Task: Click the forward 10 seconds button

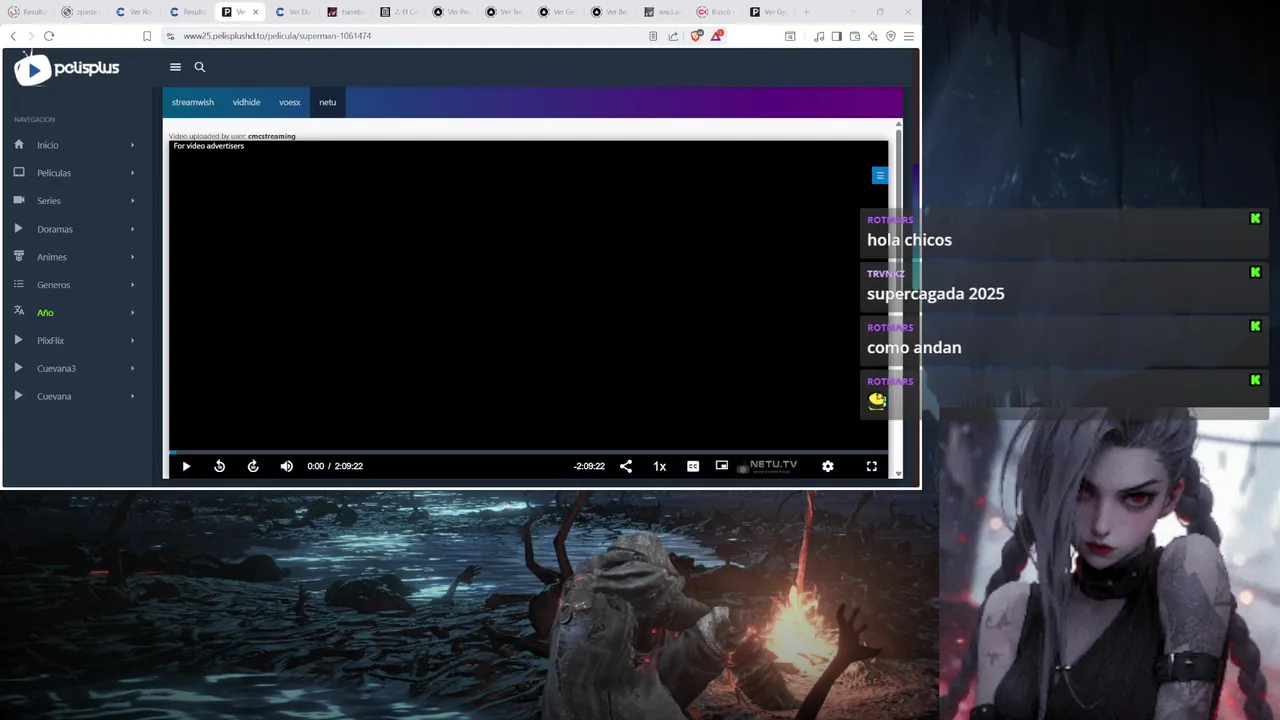Action: coord(253,466)
